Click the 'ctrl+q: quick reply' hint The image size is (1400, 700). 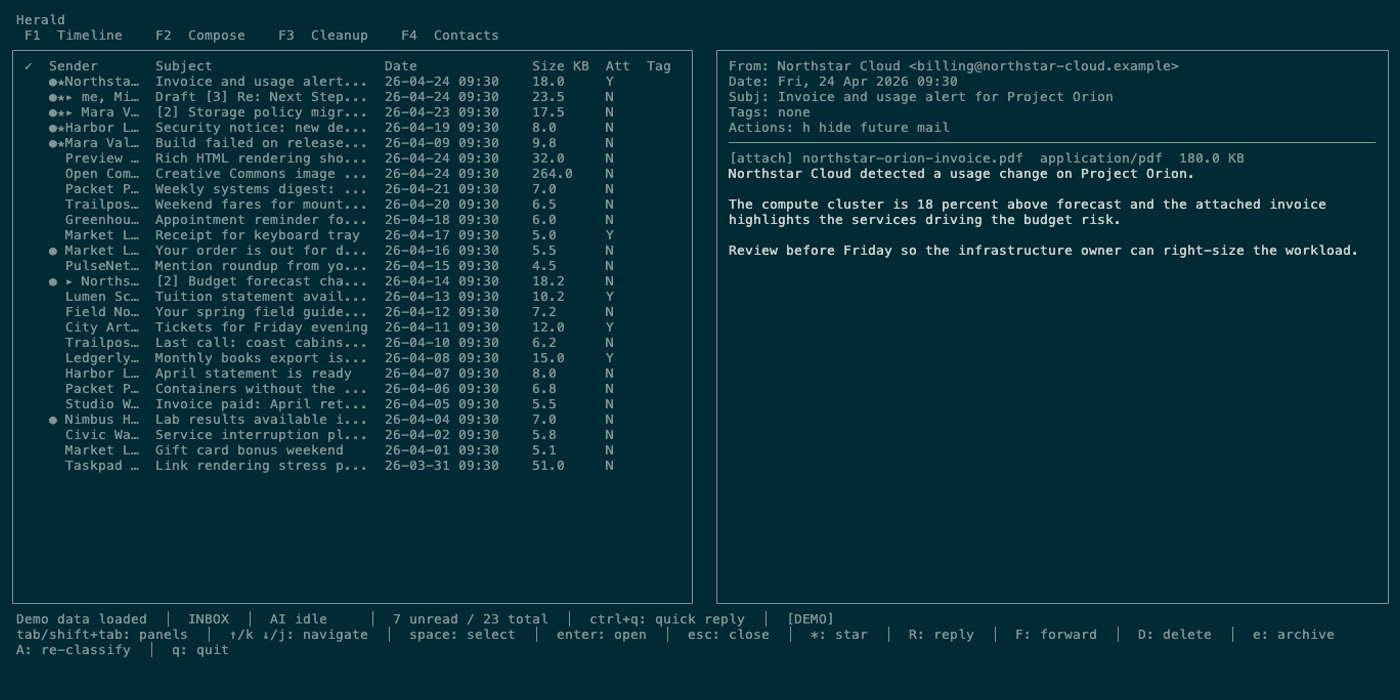(x=667, y=619)
